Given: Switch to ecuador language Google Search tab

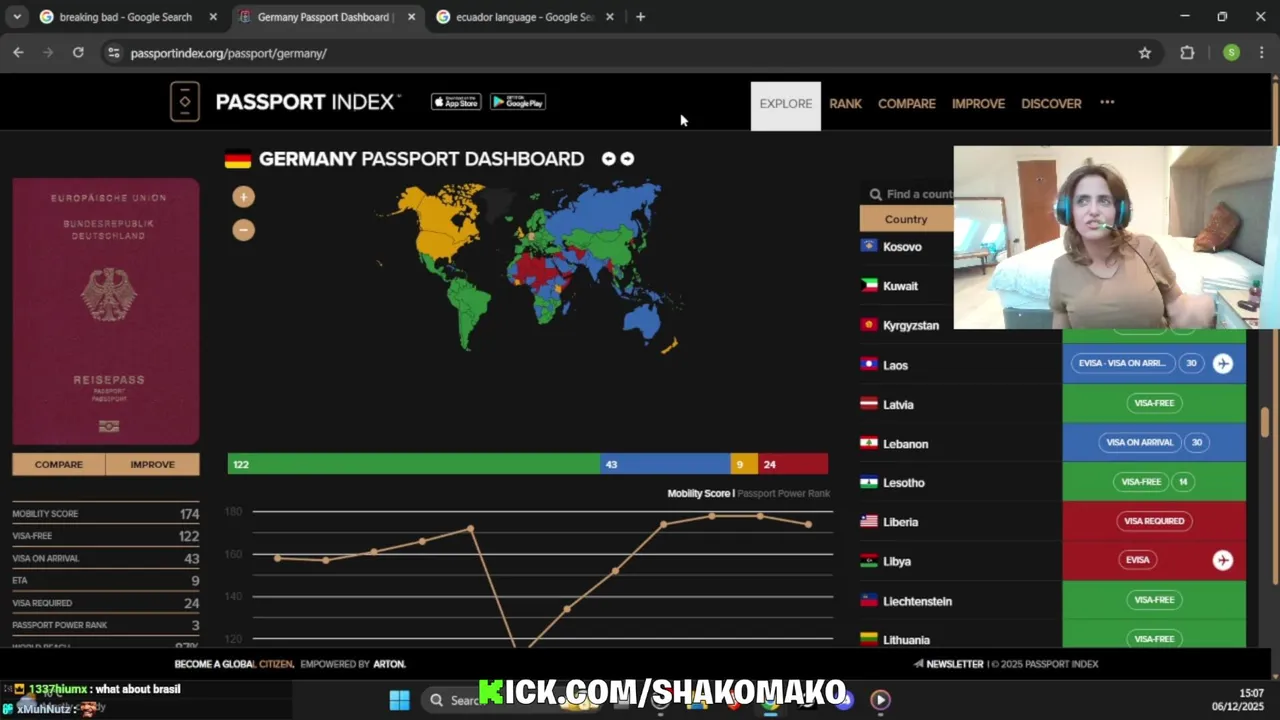Looking at the screenshot, I should (524, 17).
